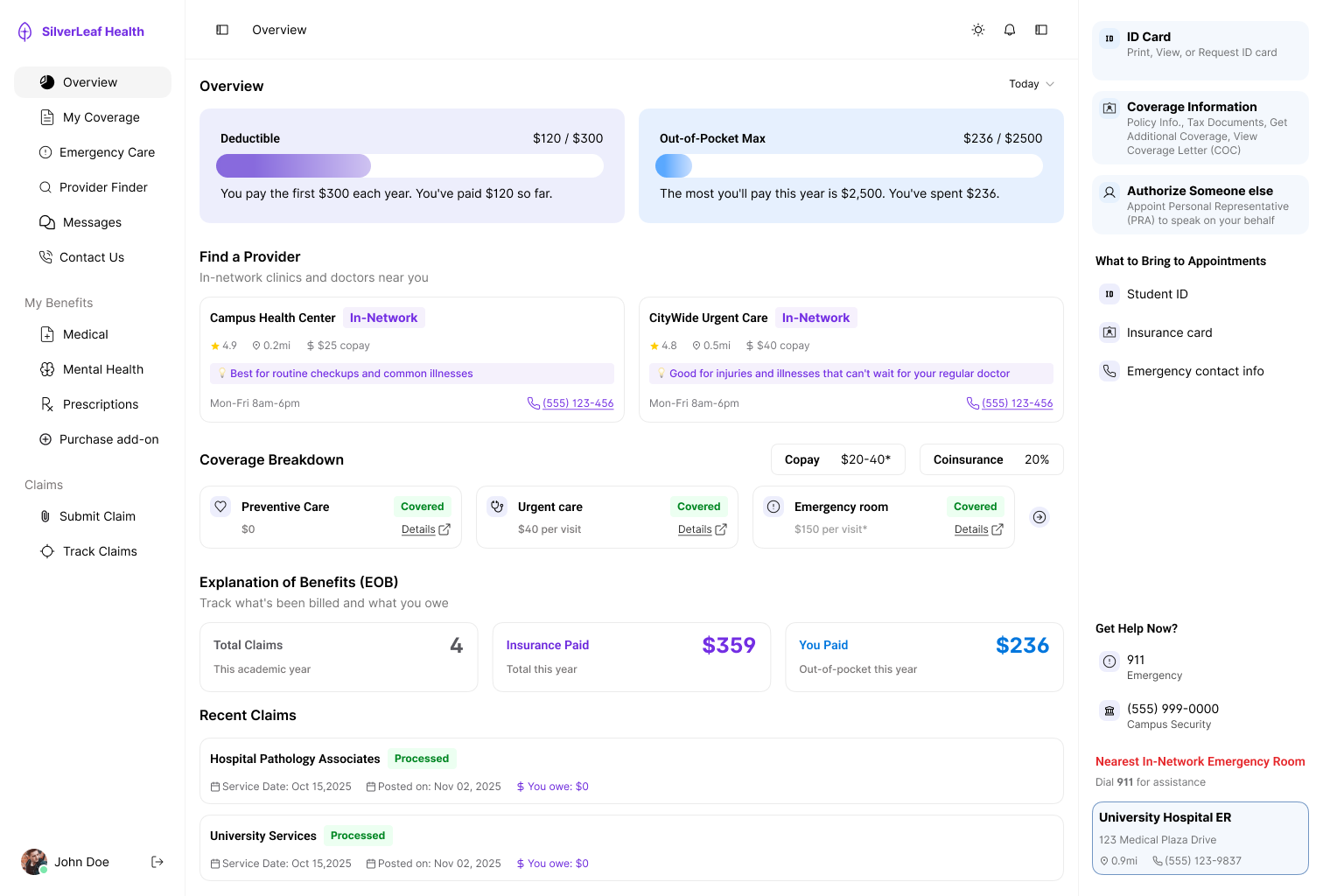Image resolution: width=1323 pixels, height=896 pixels.
Task: Toggle the left sidebar panel icon
Action: (x=222, y=30)
